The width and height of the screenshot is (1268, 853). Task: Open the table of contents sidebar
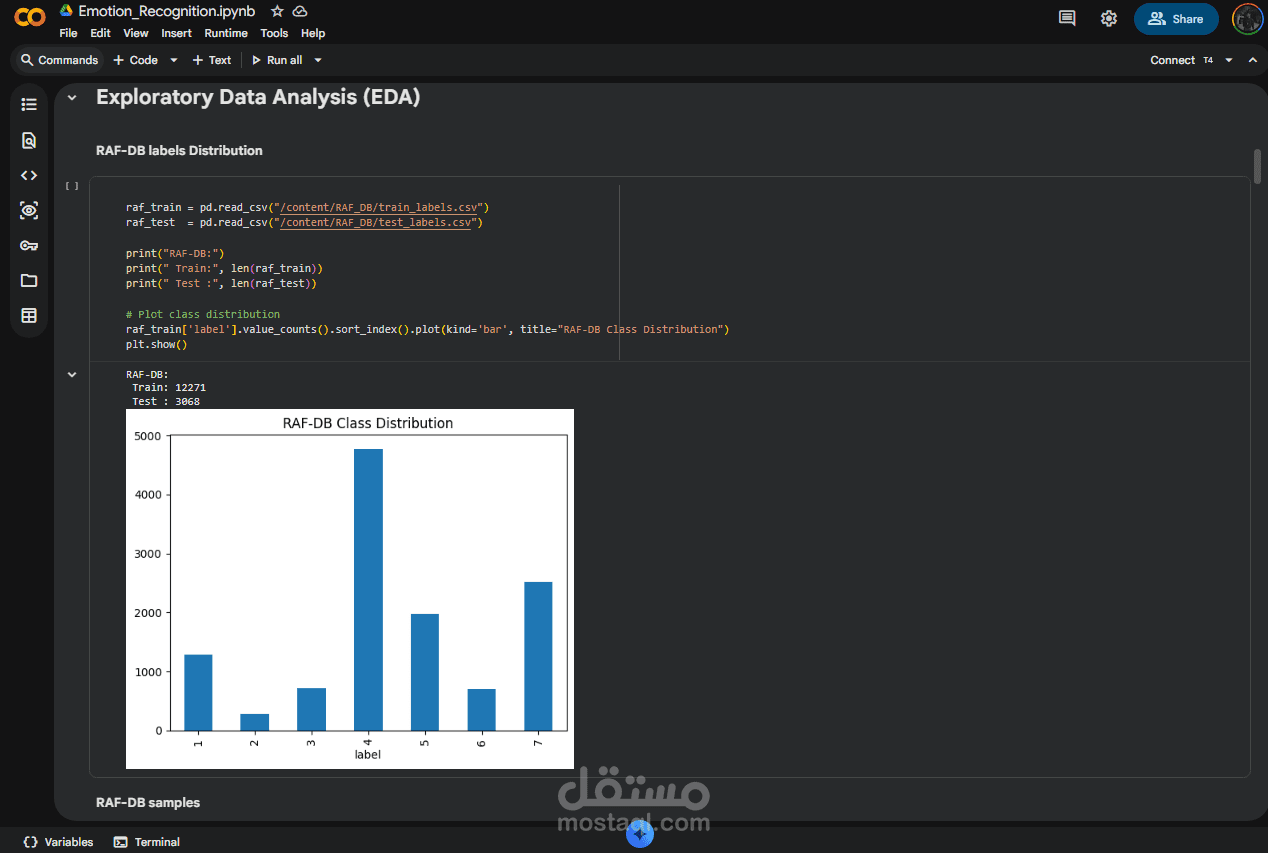29,104
